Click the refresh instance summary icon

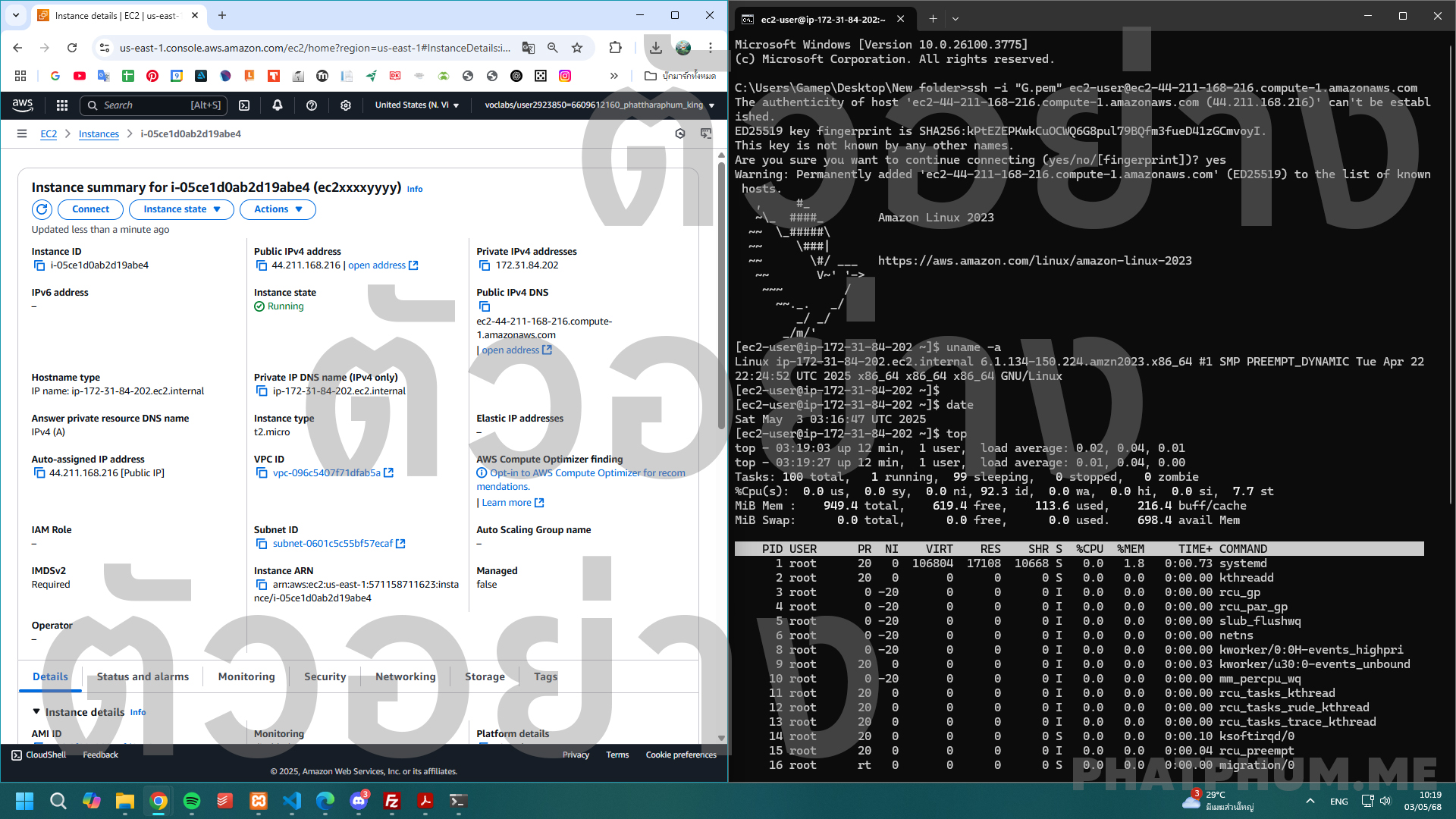(42, 209)
